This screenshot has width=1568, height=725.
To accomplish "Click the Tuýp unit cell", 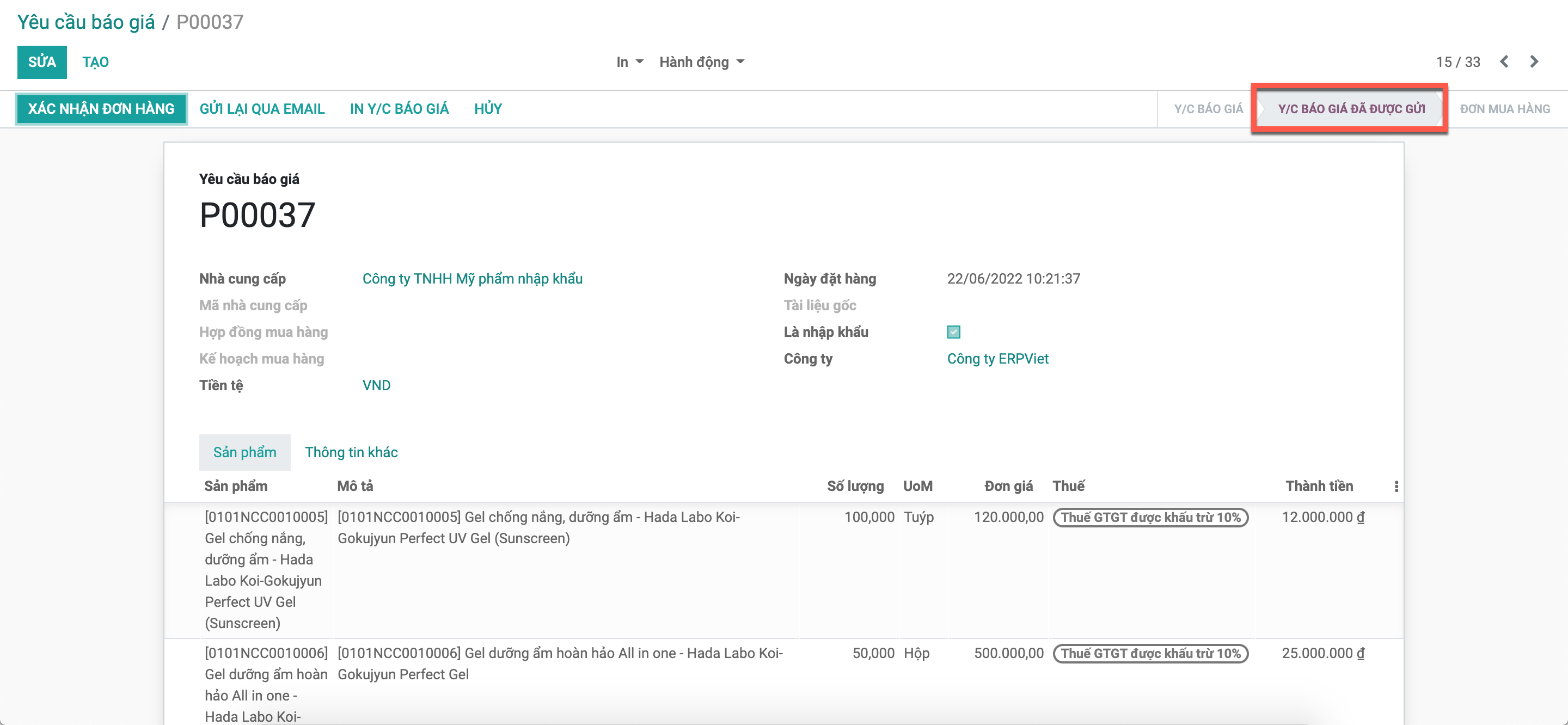I will (918, 518).
